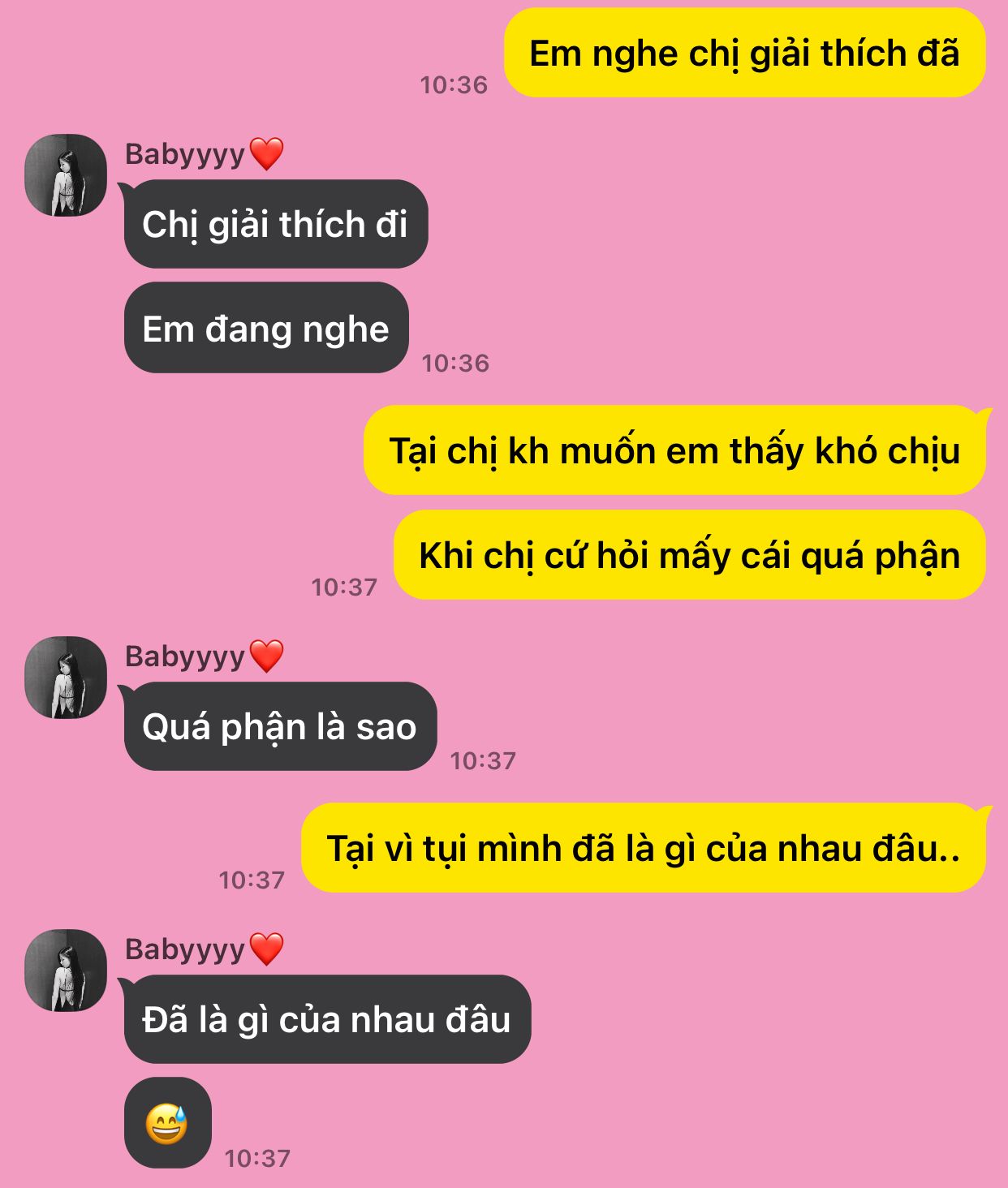Image resolution: width=1008 pixels, height=1188 pixels.
Task: Tap the 10:37 timestamp under the emoji message
Action: coord(257,1158)
